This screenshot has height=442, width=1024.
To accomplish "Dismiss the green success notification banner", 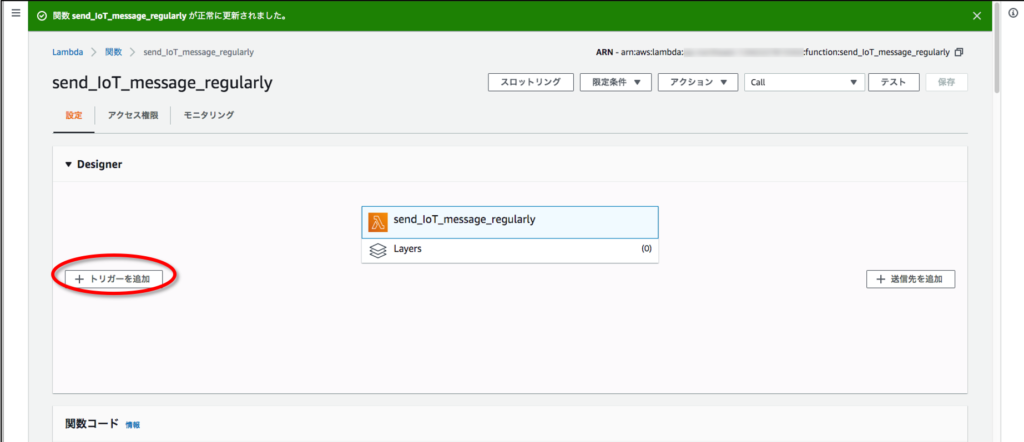I will 977,16.
